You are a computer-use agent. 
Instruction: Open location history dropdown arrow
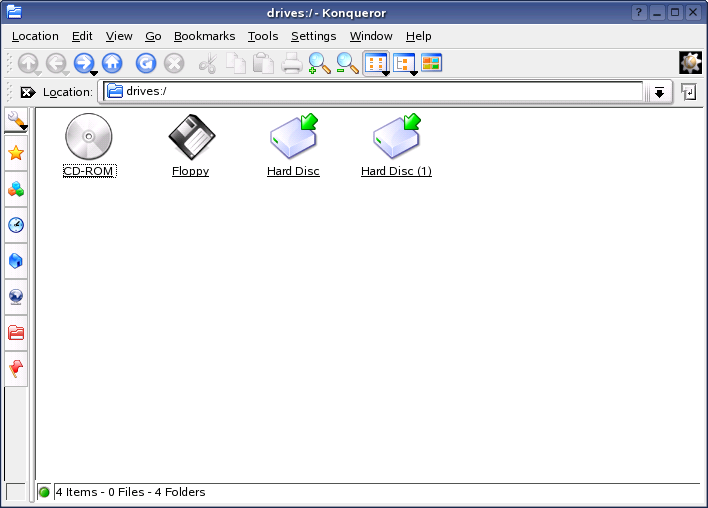[659, 92]
